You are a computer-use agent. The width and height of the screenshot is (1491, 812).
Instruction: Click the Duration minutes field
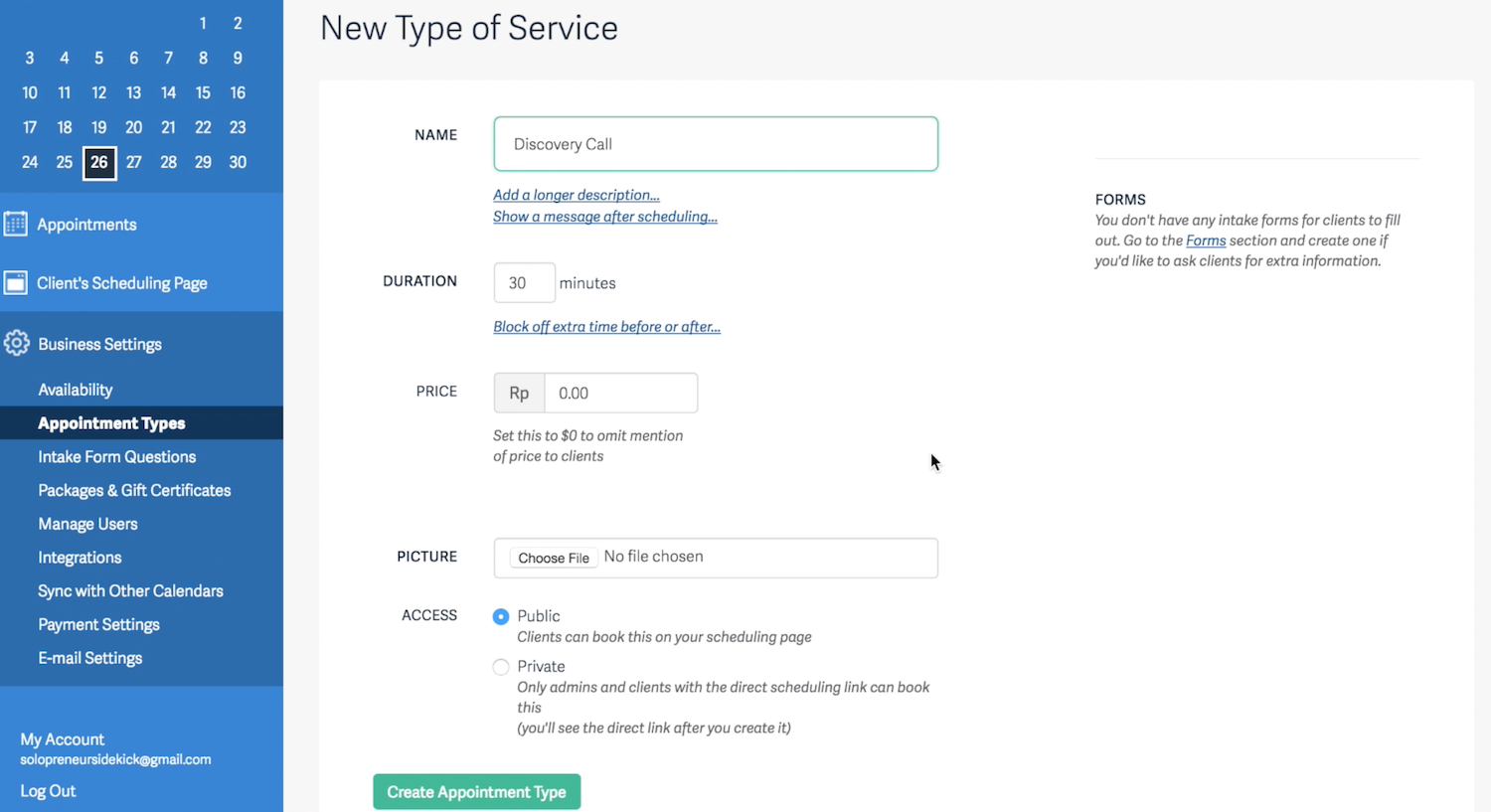pyautogui.click(x=524, y=283)
